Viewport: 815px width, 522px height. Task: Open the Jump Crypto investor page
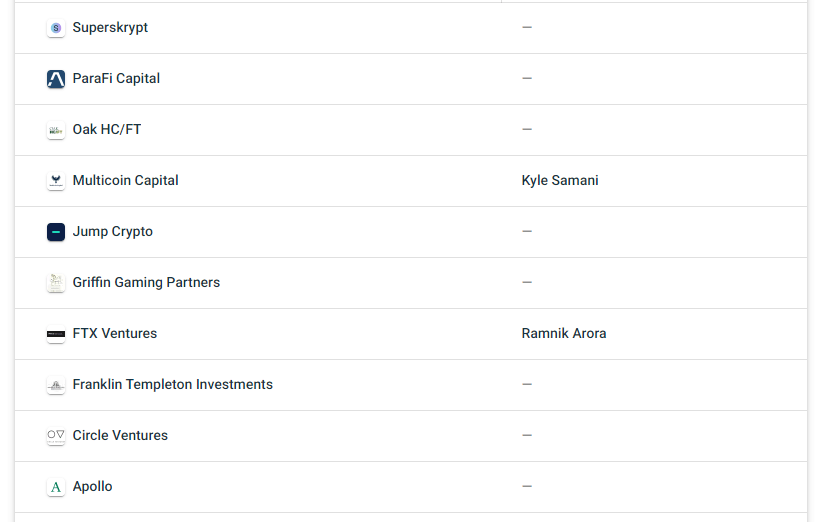(x=113, y=231)
